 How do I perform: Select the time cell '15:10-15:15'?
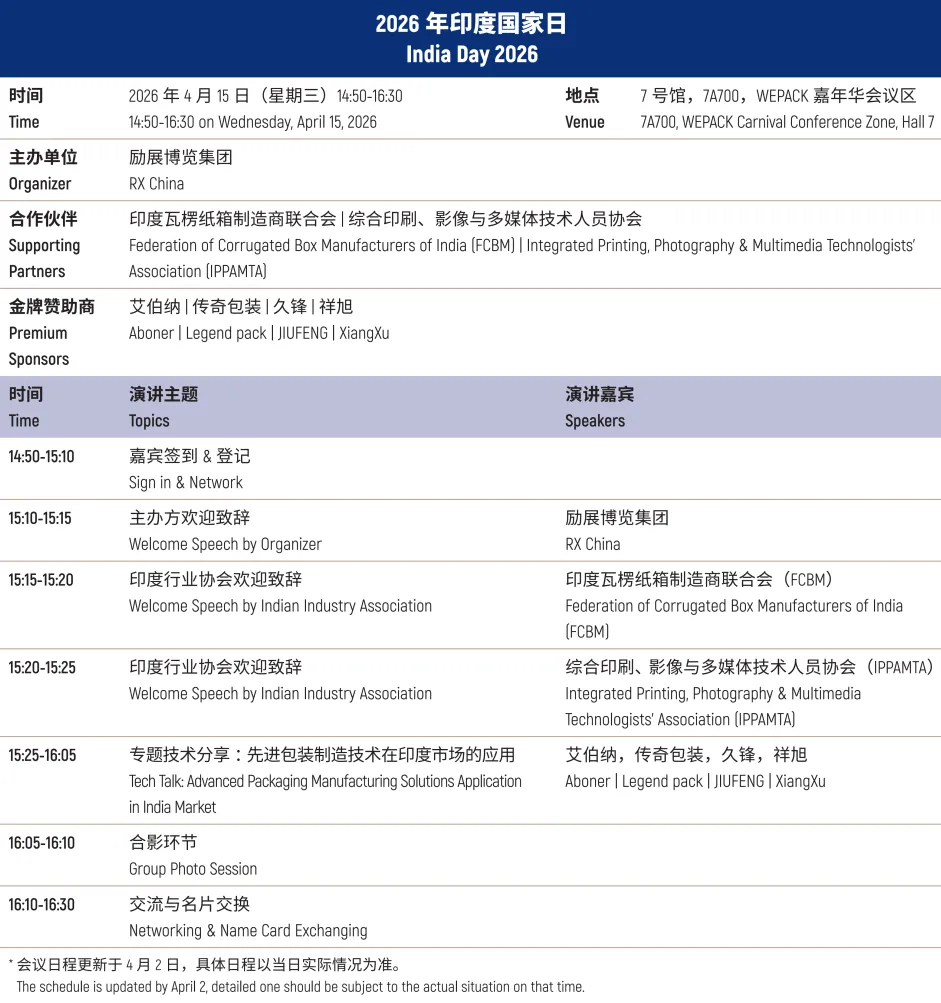pyautogui.click(x=40, y=518)
